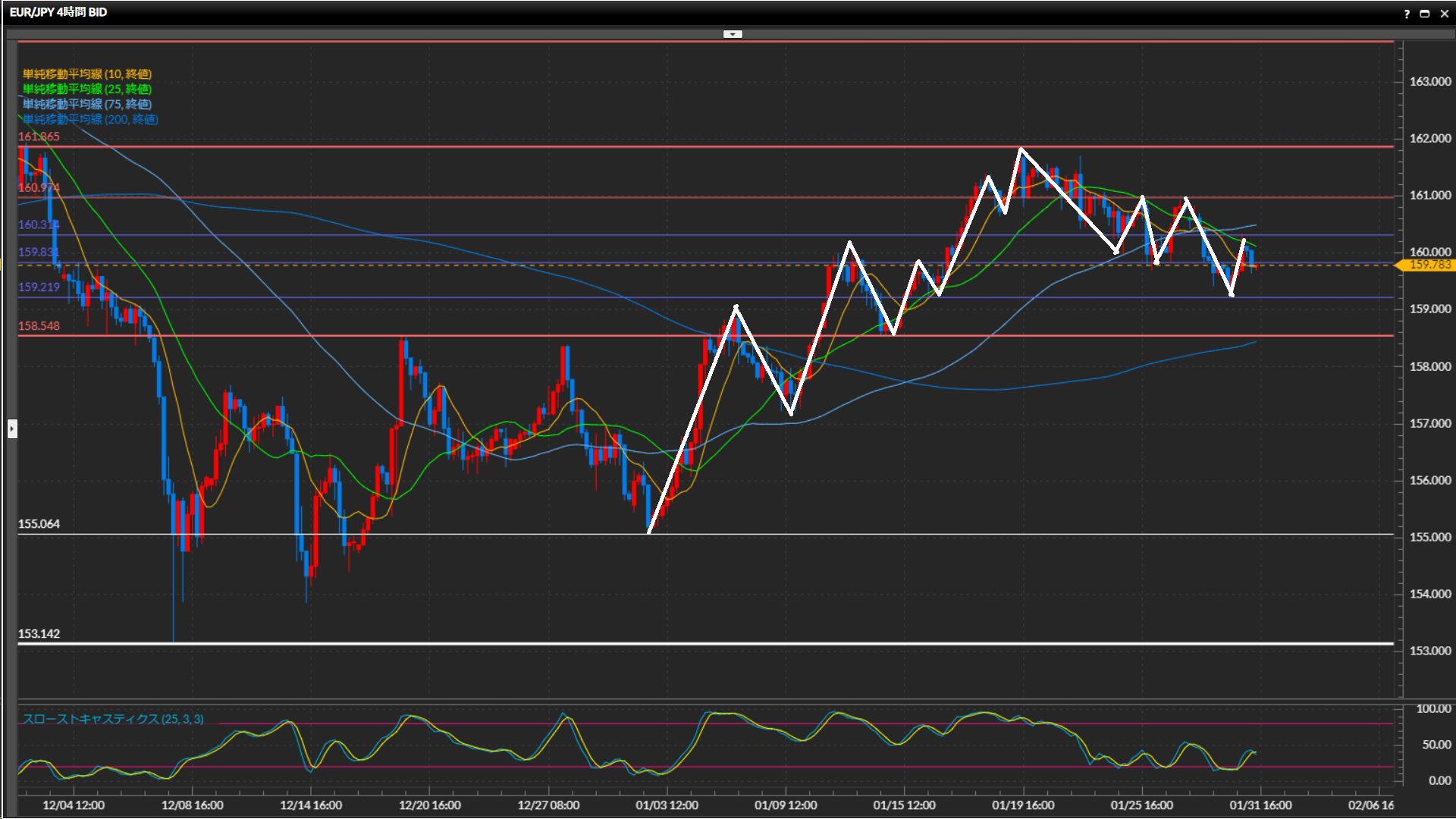Viewport: 1456px width, 819px height.
Task: Click the Slow Stochastics (25, 3, 3) label
Action: coord(113,719)
